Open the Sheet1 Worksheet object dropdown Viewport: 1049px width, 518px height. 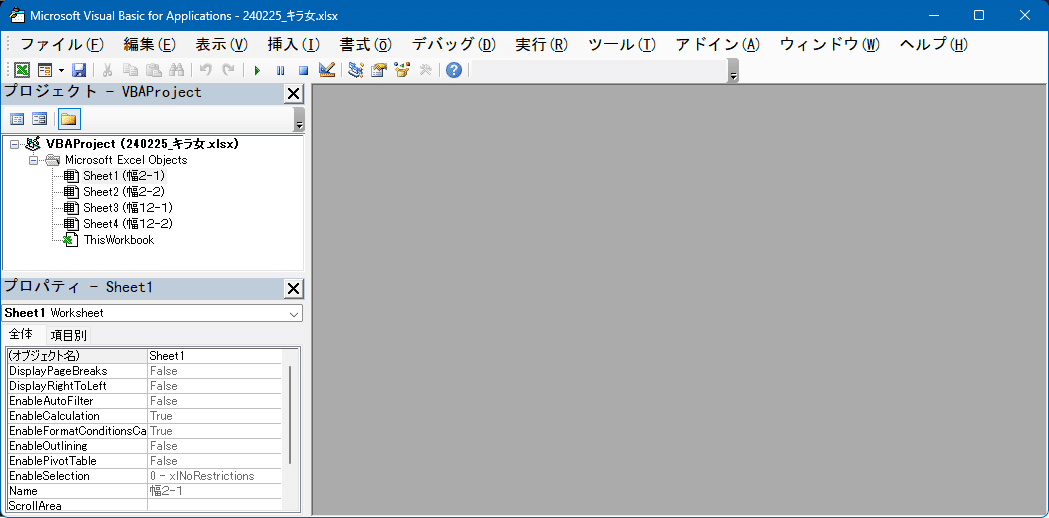[293, 313]
